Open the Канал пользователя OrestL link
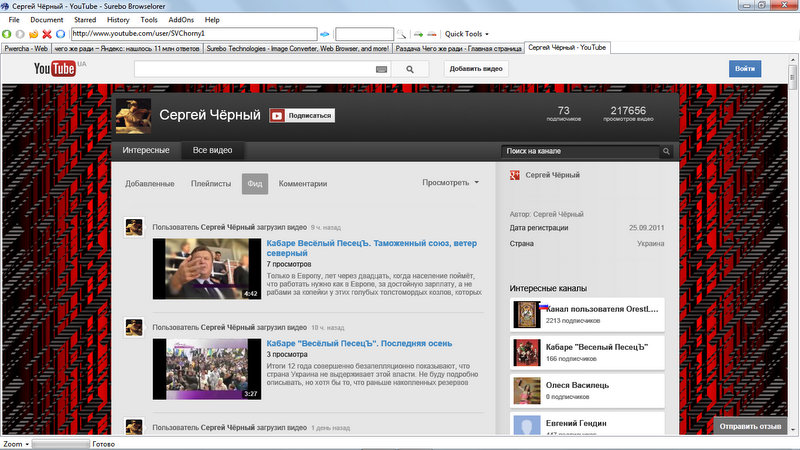Viewport: 800px width, 450px height. [x=602, y=309]
